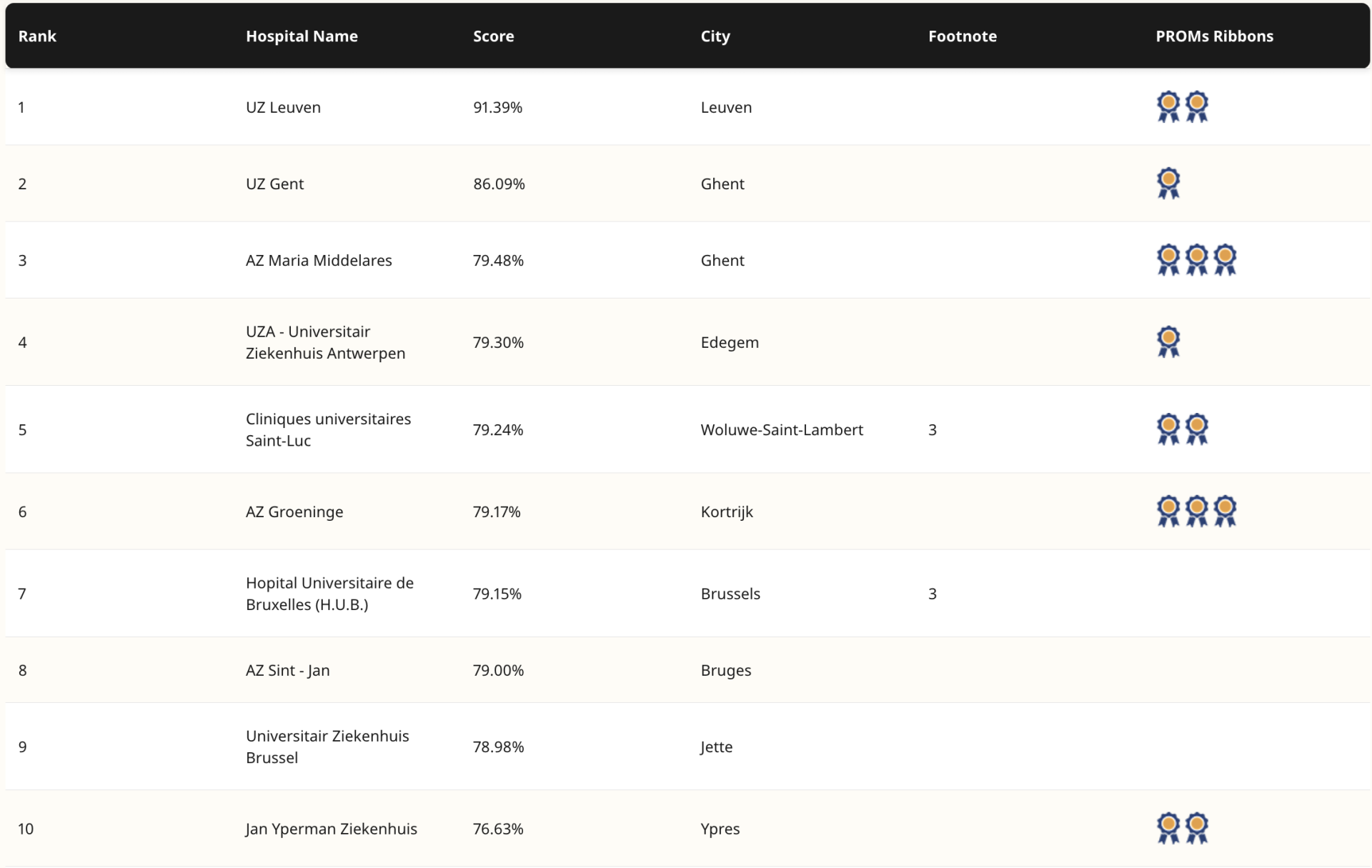Click the UZ Gent PROMs ribbon icon

(x=1168, y=183)
